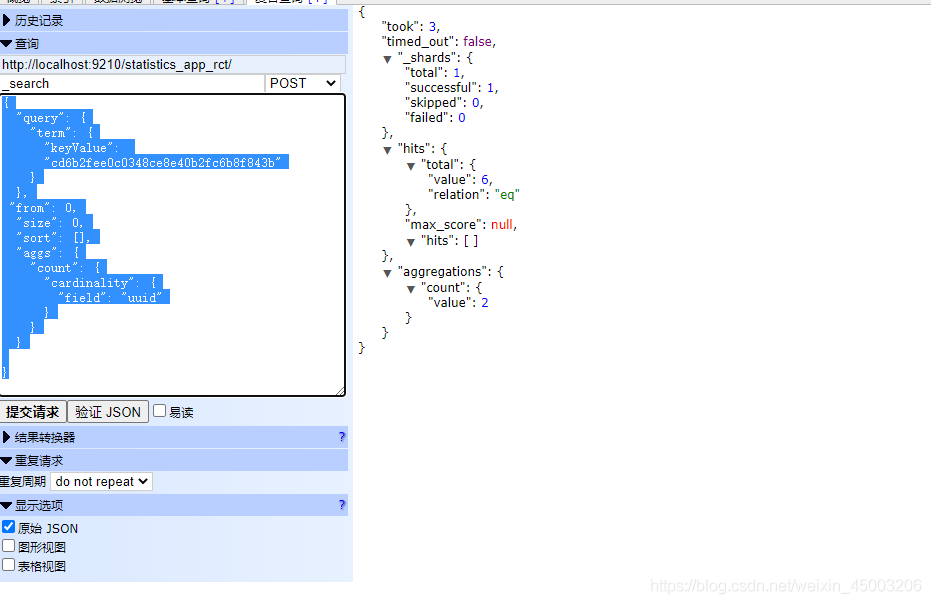Click the count "value": 2 entry
The image size is (931, 604).
click(x=458, y=303)
